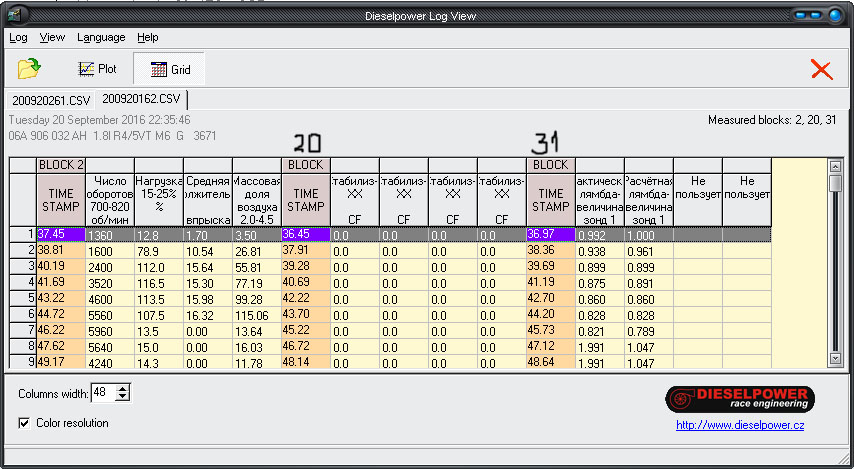854x469 pixels.
Task: Select the BLOCK 2 TIME STAMP header
Action: 60,199
